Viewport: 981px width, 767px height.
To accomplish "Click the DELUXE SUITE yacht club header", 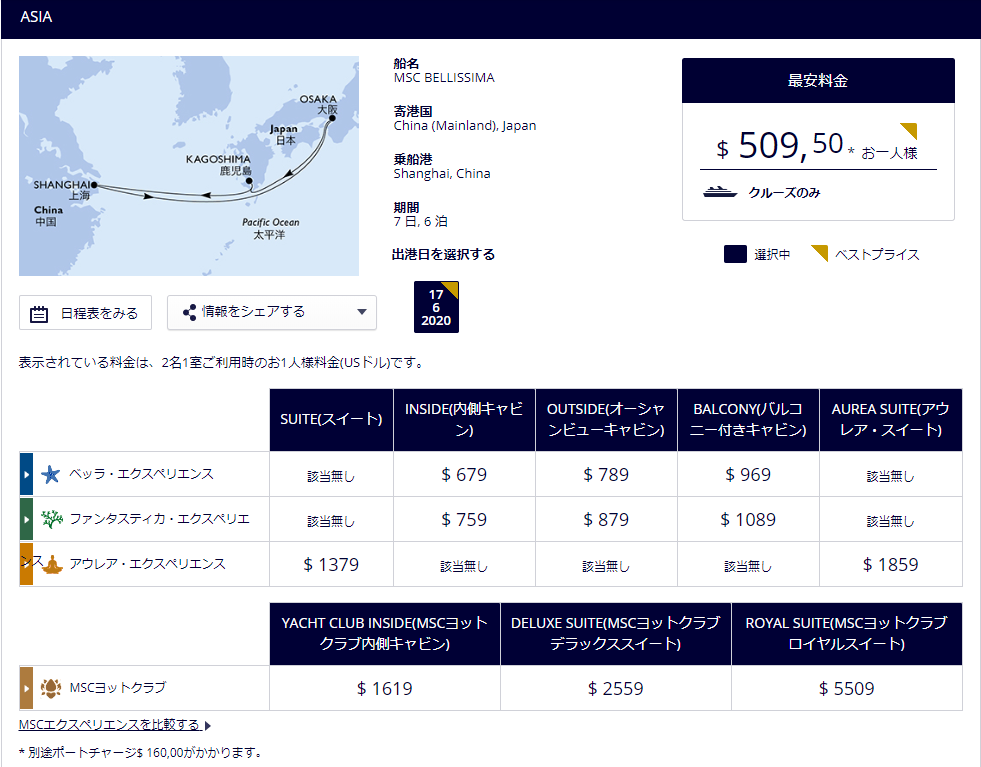I will point(616,634).
